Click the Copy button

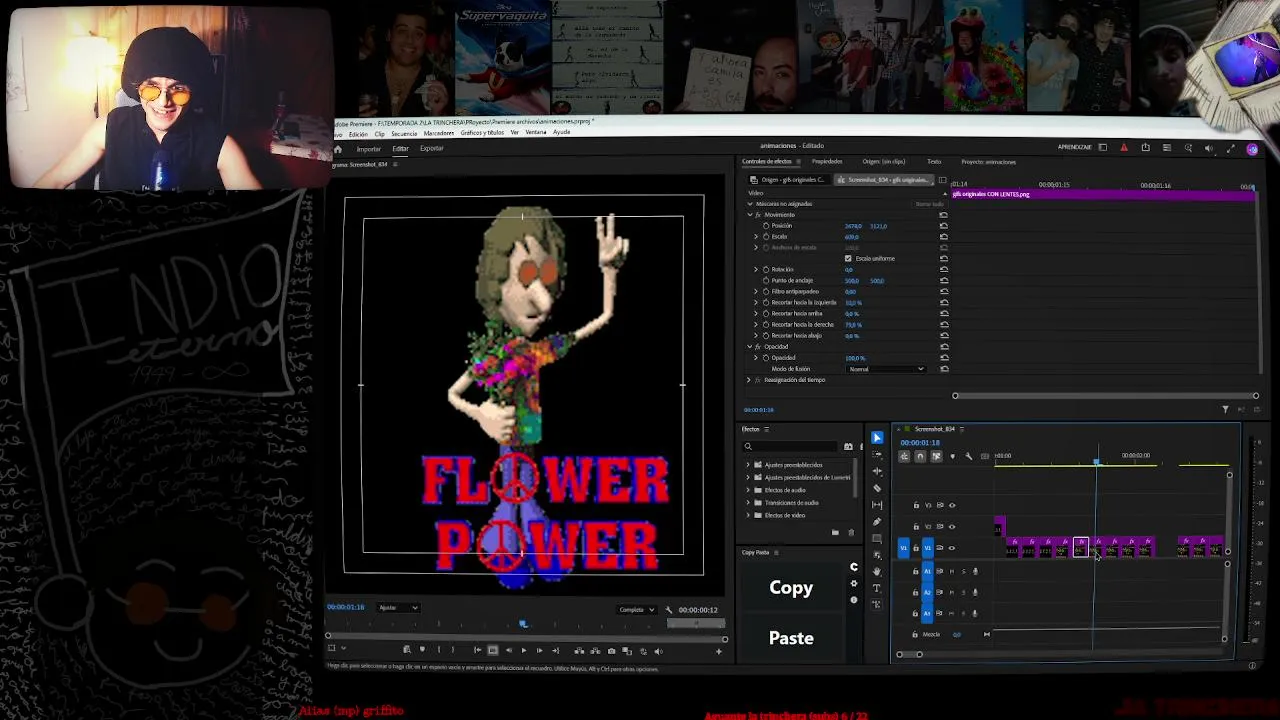791,588
